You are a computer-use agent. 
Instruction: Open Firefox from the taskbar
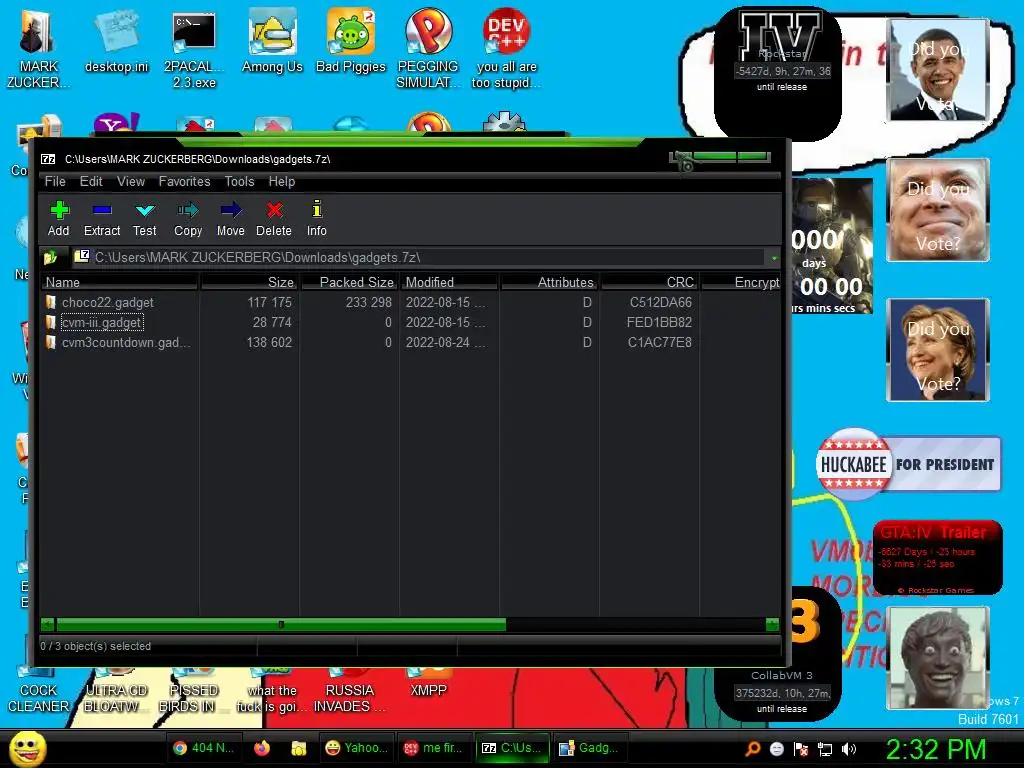[262, 748]
